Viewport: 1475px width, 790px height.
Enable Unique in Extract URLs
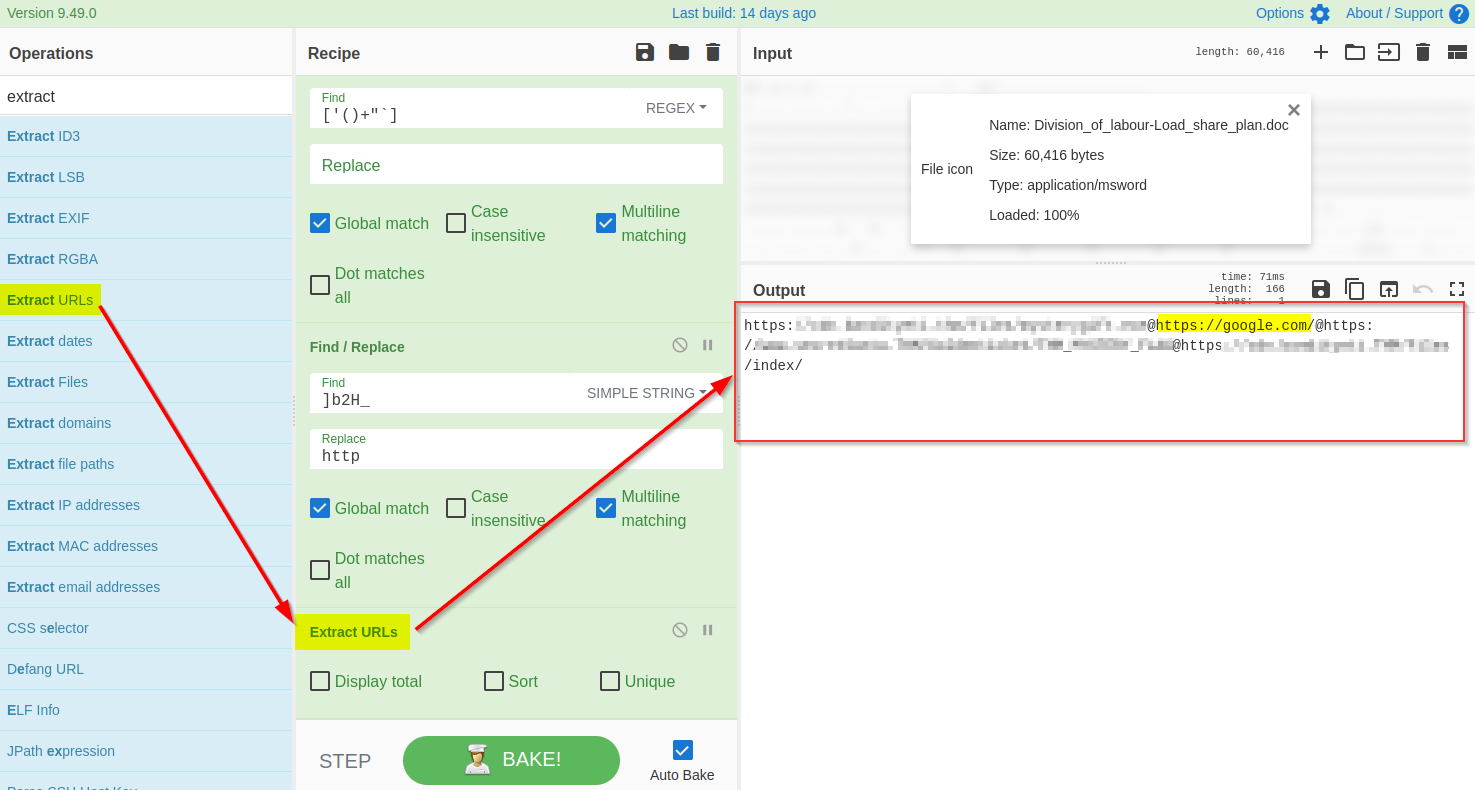[610, 681]
